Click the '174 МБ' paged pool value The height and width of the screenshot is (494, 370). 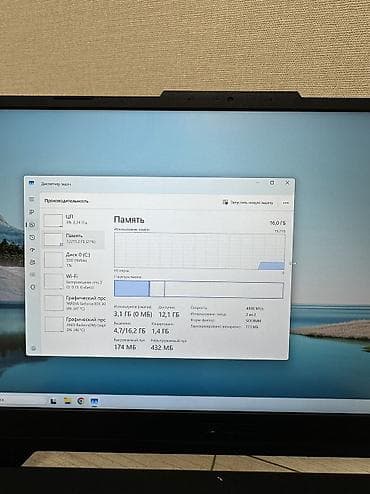(x=125, y=347)
